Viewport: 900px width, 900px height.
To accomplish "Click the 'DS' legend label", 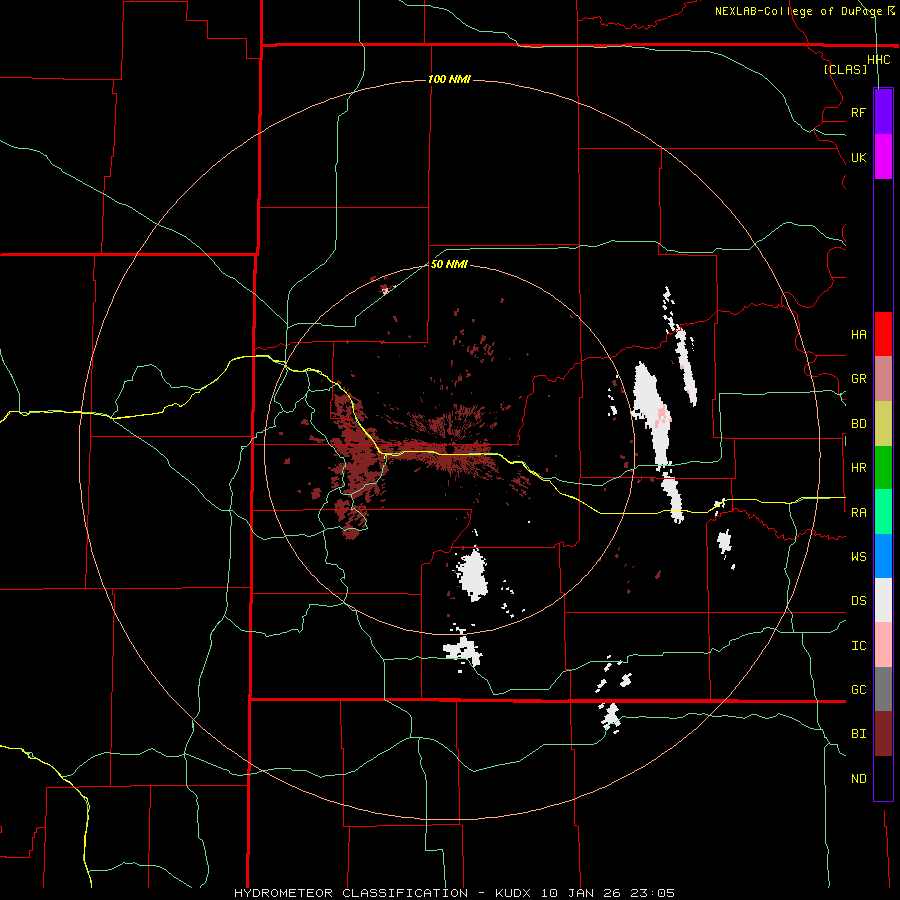I will pos(858,601).
